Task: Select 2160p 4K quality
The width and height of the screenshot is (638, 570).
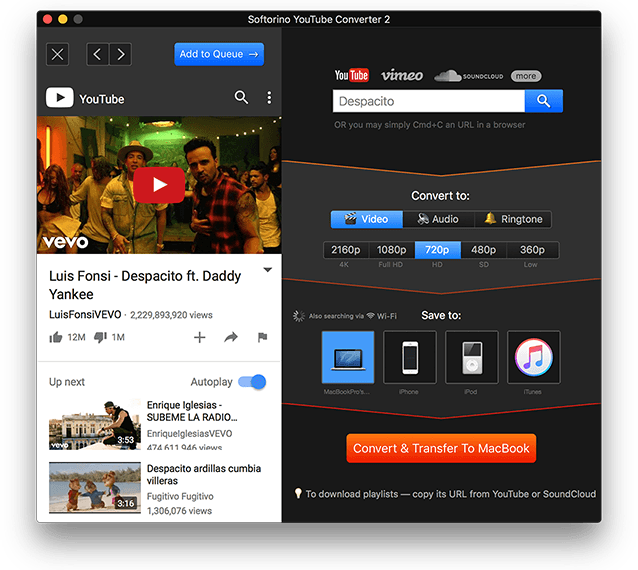Action: click(x=346, y=250)
